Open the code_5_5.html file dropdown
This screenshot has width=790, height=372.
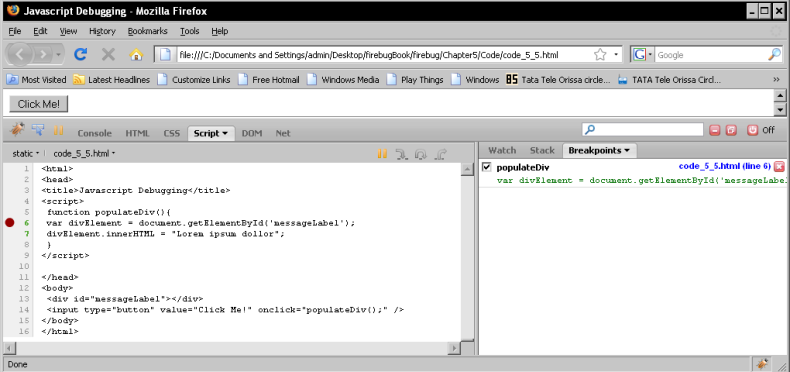click(x=84, y=153)
